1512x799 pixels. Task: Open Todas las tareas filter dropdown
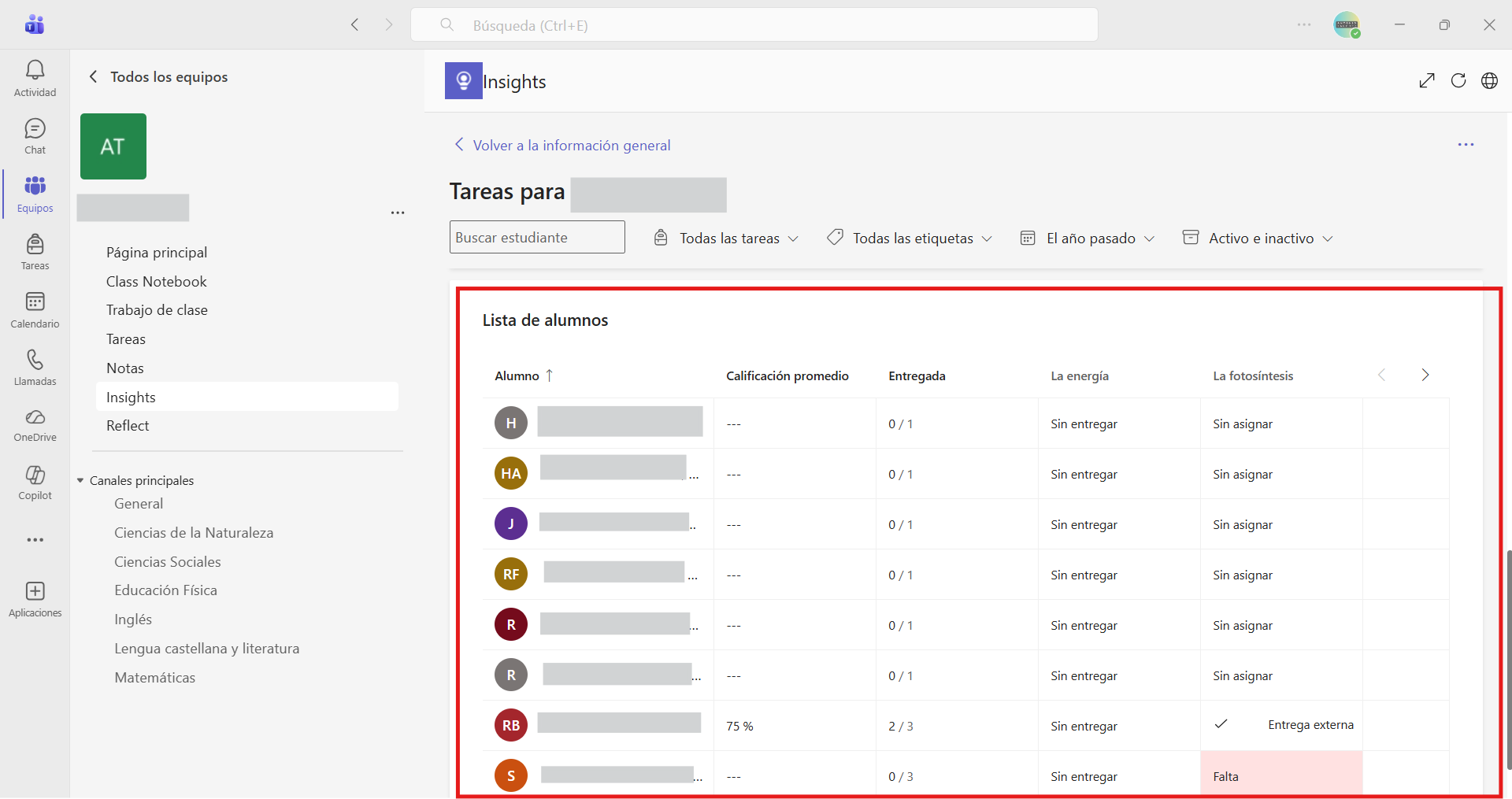pyautogui.click(x=726, y=238)
